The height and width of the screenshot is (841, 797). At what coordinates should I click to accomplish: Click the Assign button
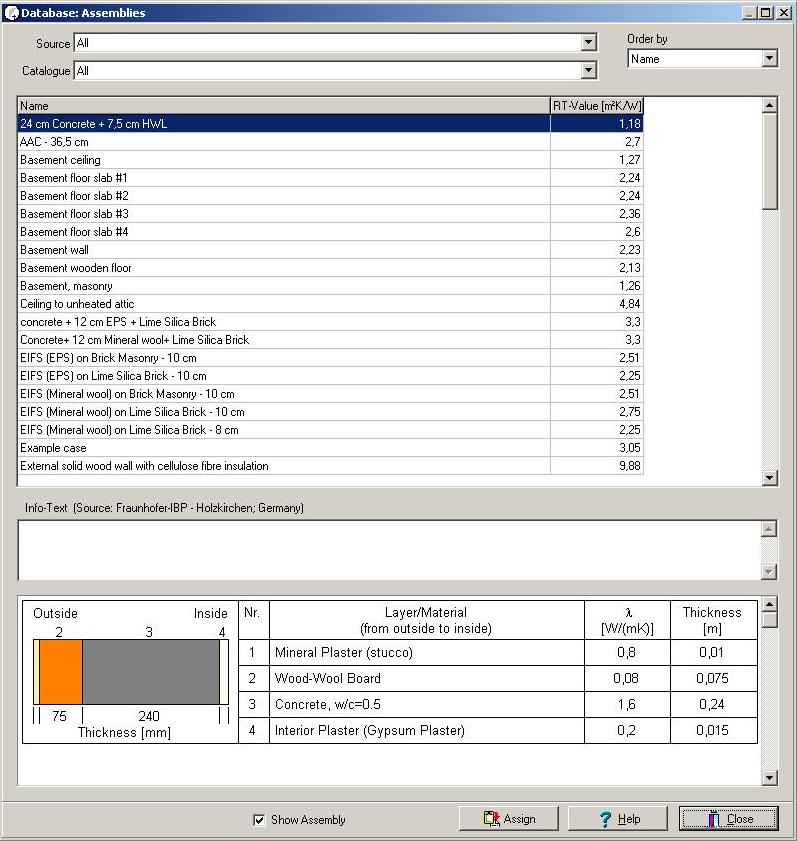click(x=508, y=819)
